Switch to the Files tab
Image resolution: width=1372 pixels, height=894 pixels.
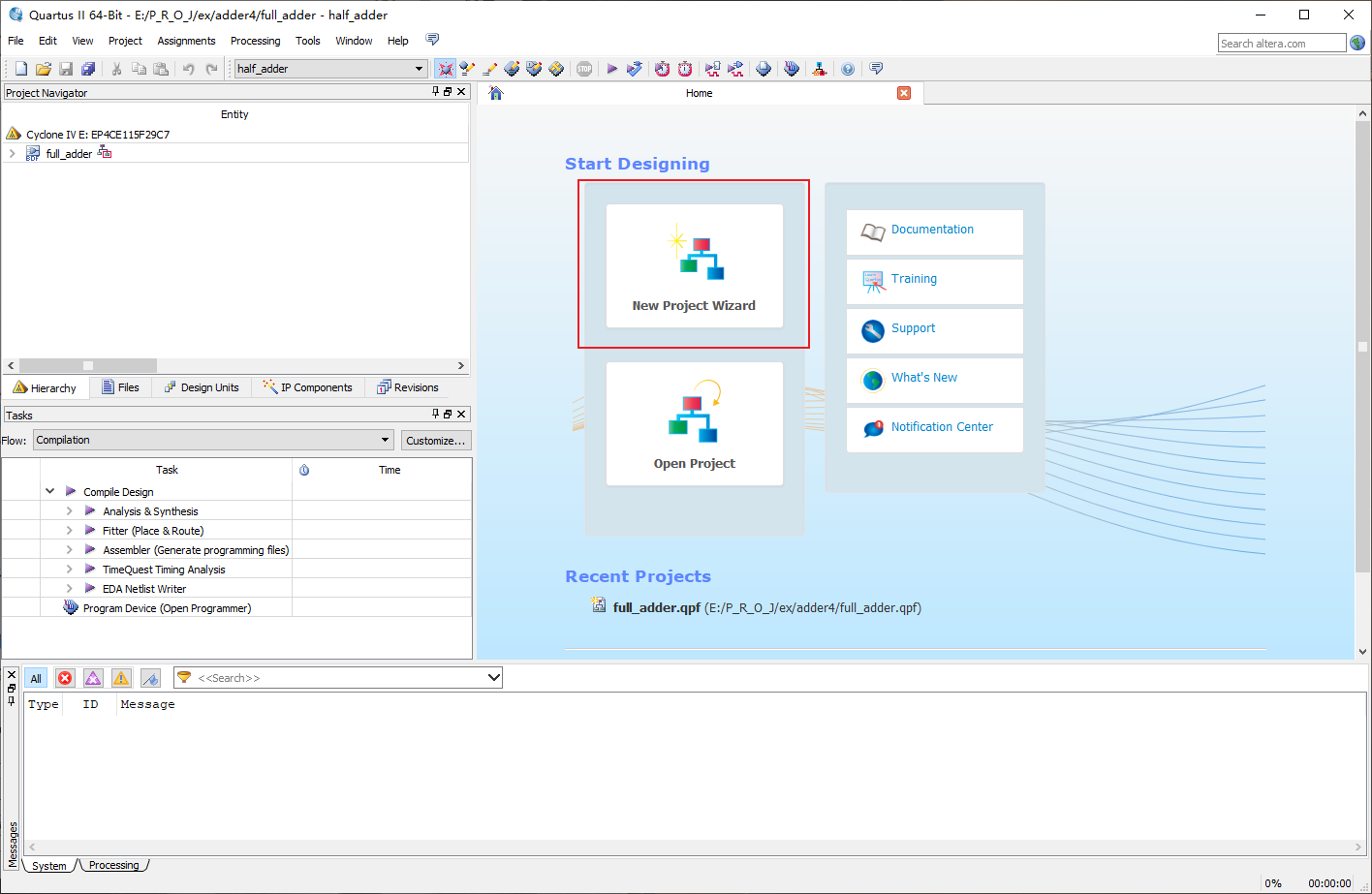coord(121,387)
